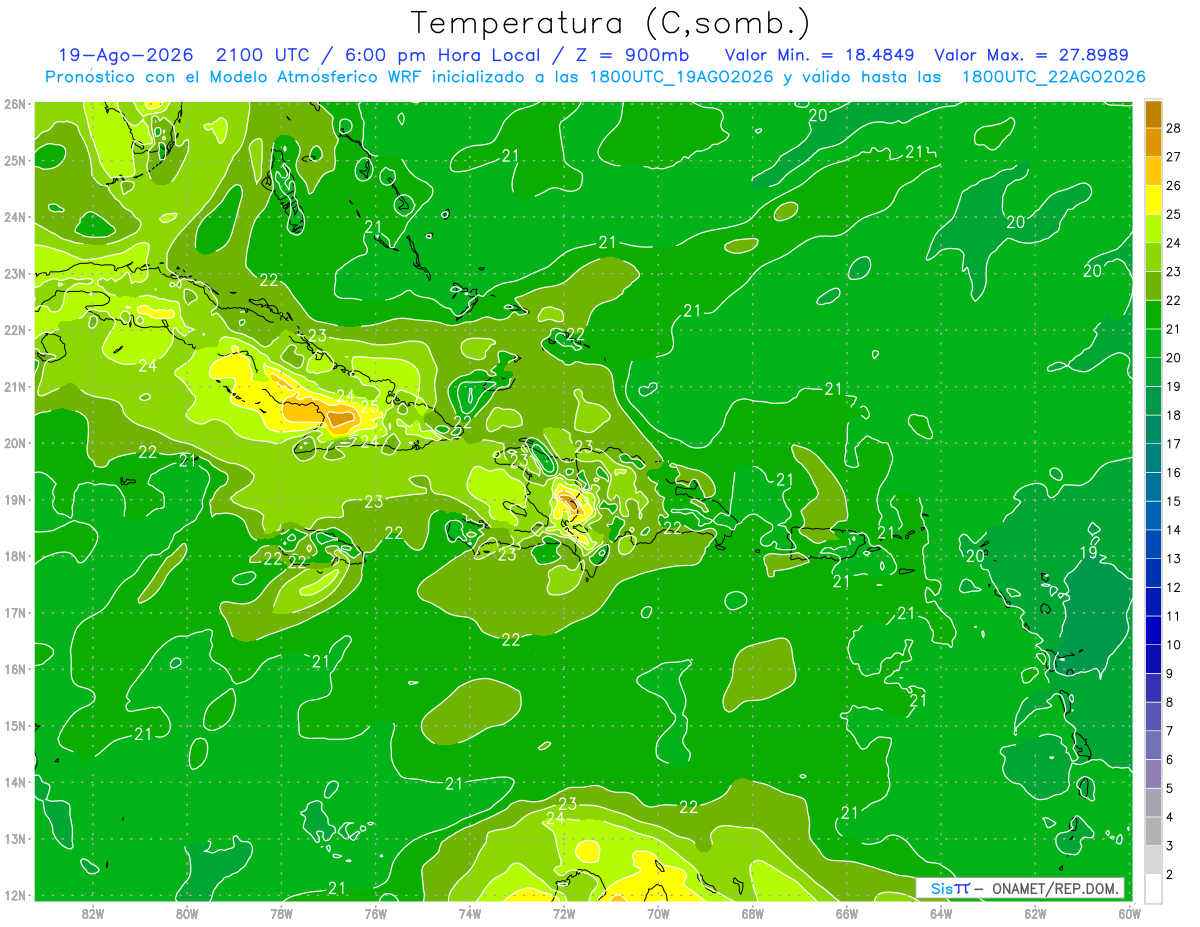
Task: Click the 70W longitude axis label
Action: click(x=658, y=912)
